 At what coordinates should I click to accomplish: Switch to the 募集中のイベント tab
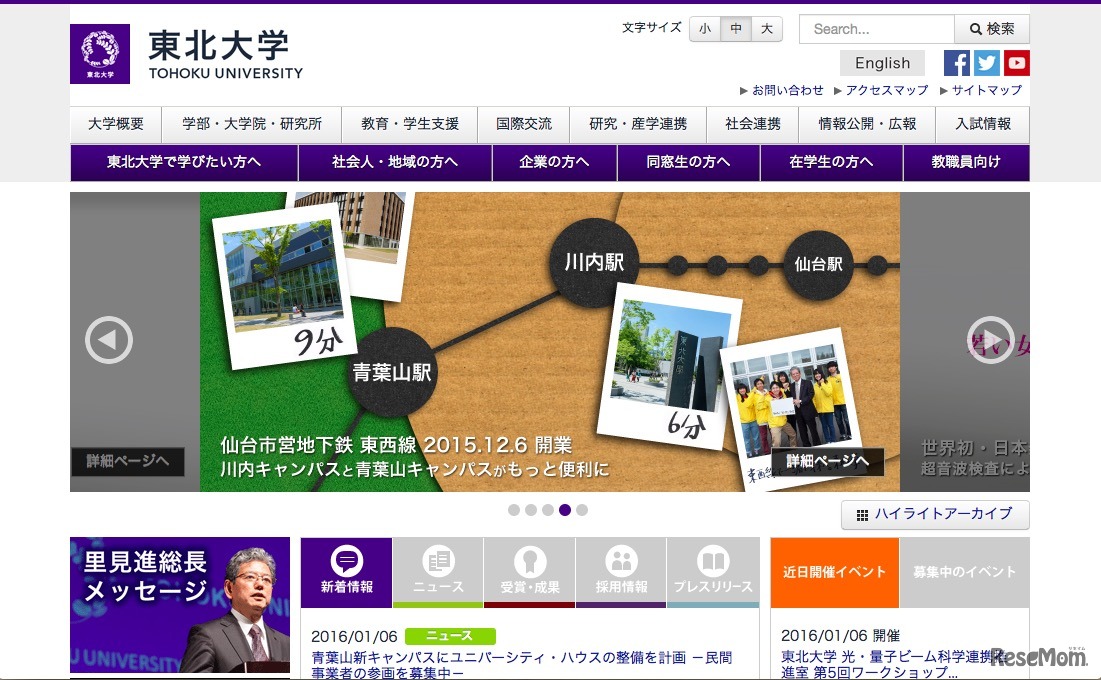tap(964, 572)
